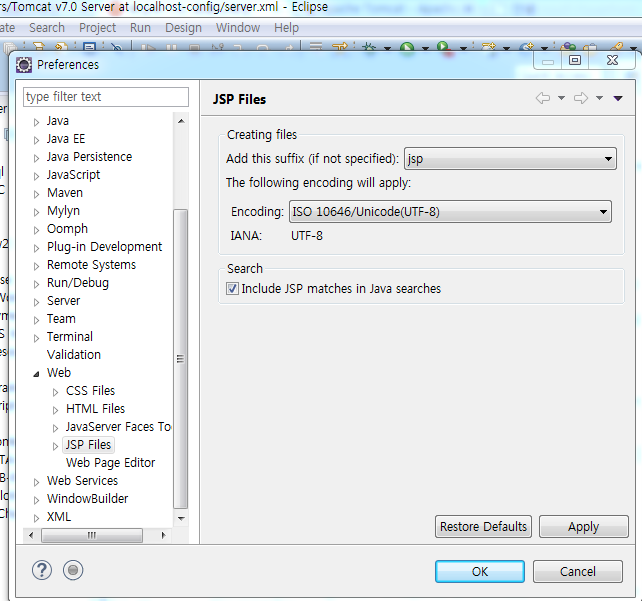642x601 pixels.
Task: Close the Preferences dialog with X
Action: [x=612, y=61]
